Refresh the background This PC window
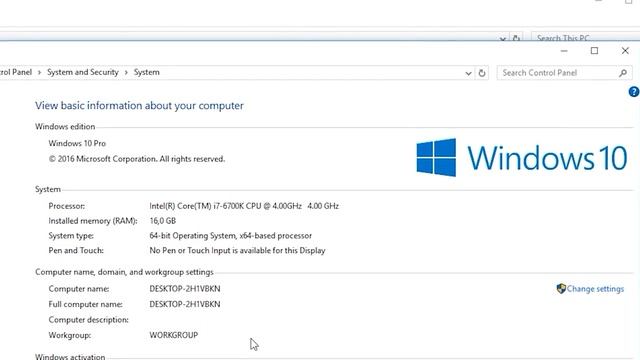This screenshot has height=360, width=640. click(516, 38)
